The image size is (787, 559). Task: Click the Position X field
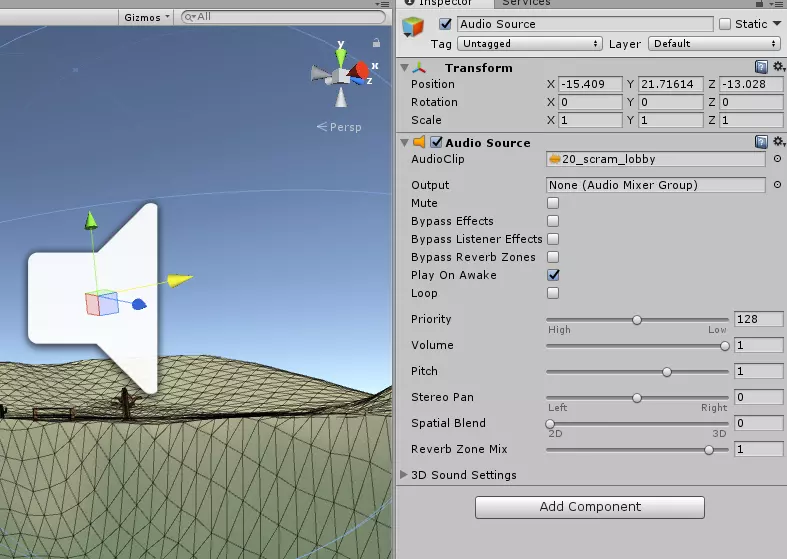click(590, 84)
